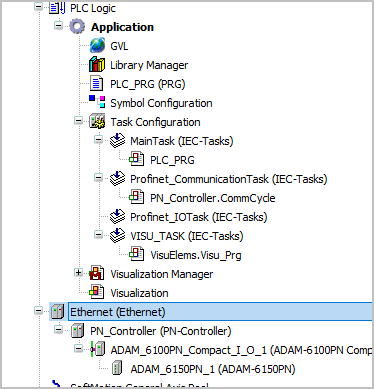374x389 pixels.
Task: Select the ADAM_6100PN_Compact_I_O_1 label
Action: pyautogui.click(x=241, y=350)
